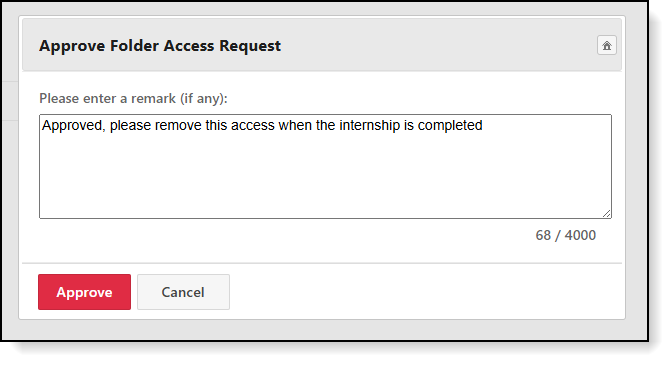
Task: Click "the" before "internship" in the remark
Action: (326, 126)
